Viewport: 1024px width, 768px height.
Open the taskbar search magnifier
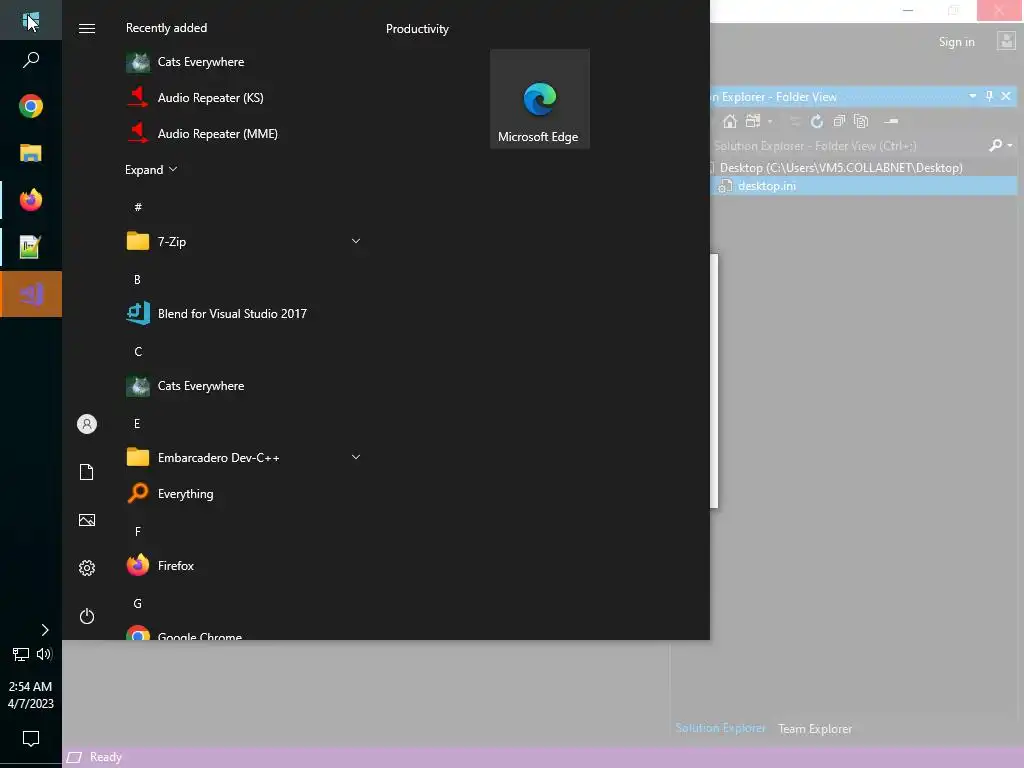[31, 59]
